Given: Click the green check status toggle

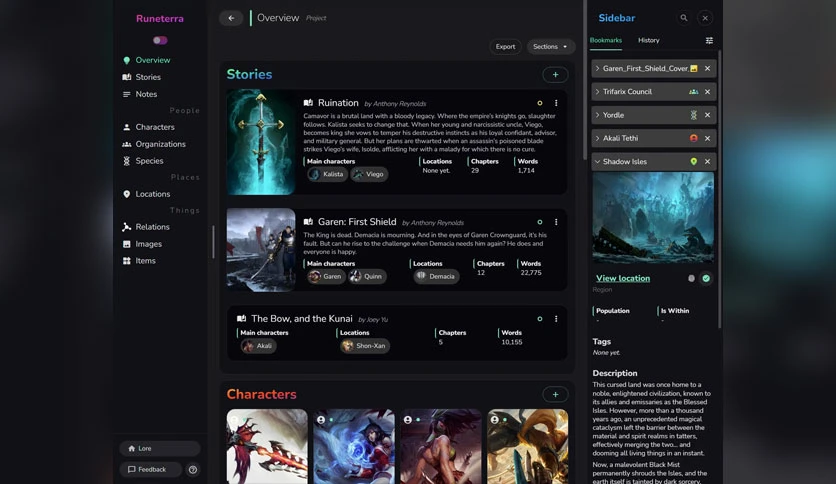Looking at the screenshot, I should pos(706,278).
